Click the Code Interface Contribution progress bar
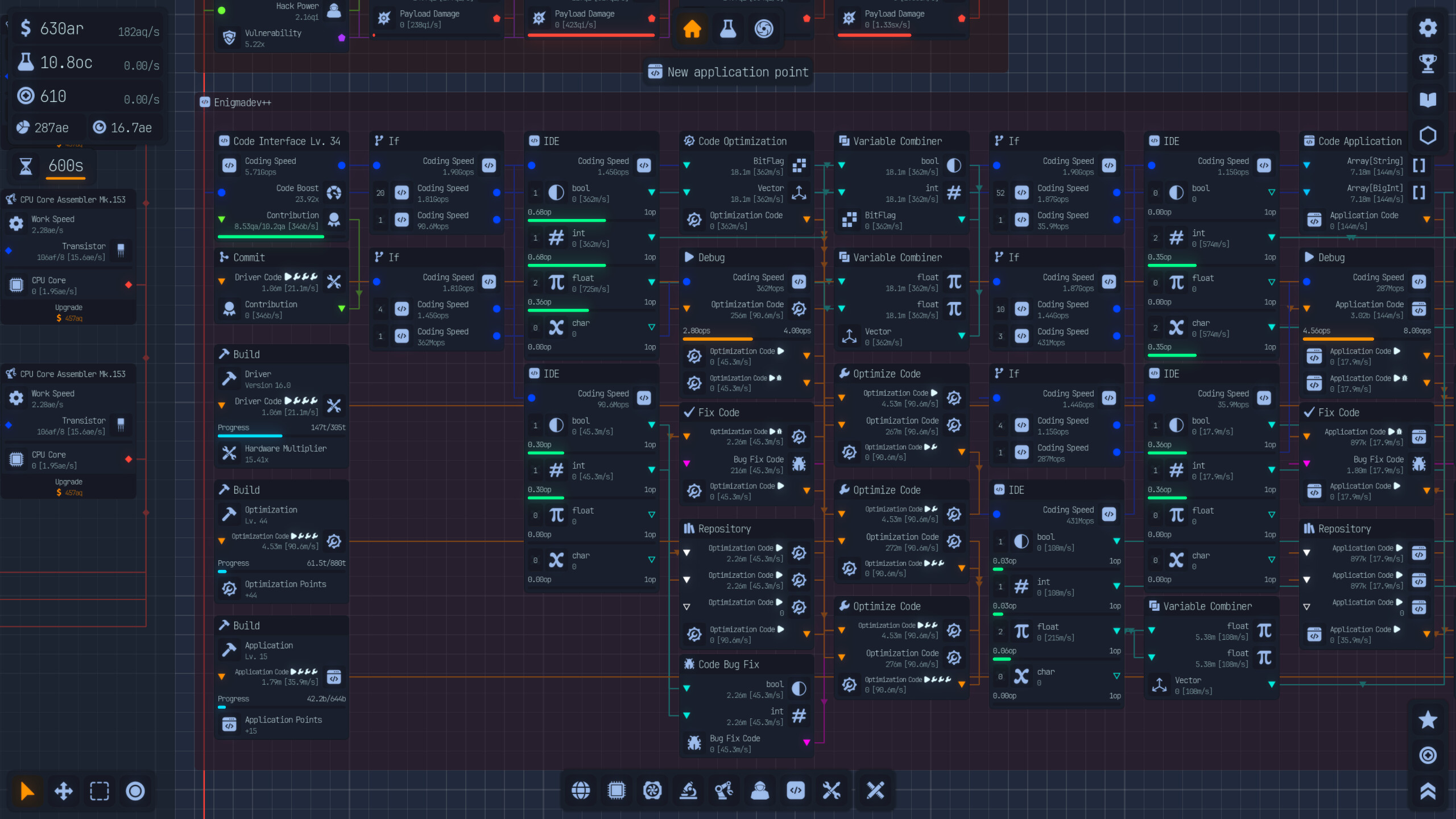 click(x=282, y=237)
